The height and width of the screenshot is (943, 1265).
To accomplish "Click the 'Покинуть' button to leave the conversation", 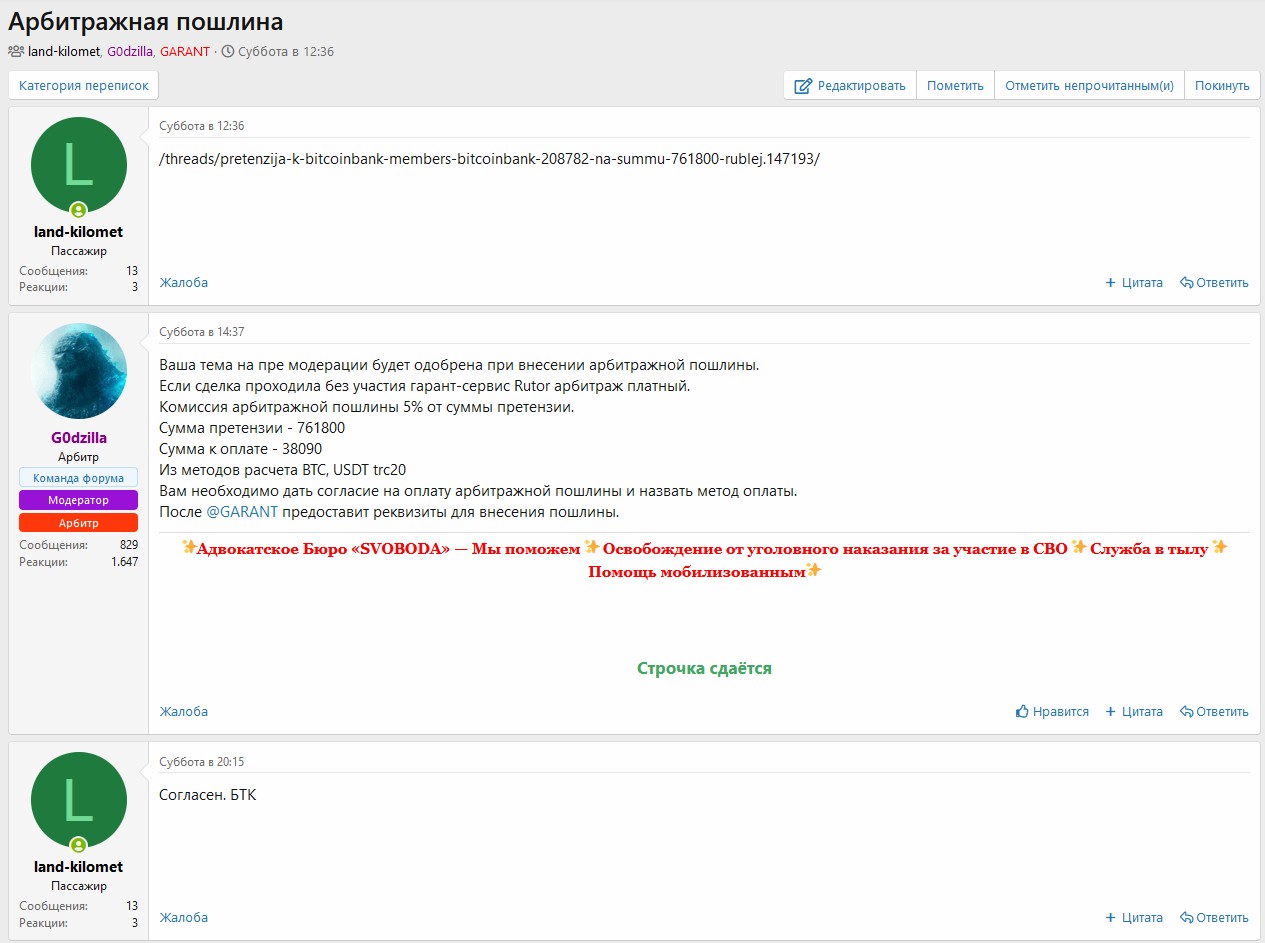I will [x=1221, y=86].
